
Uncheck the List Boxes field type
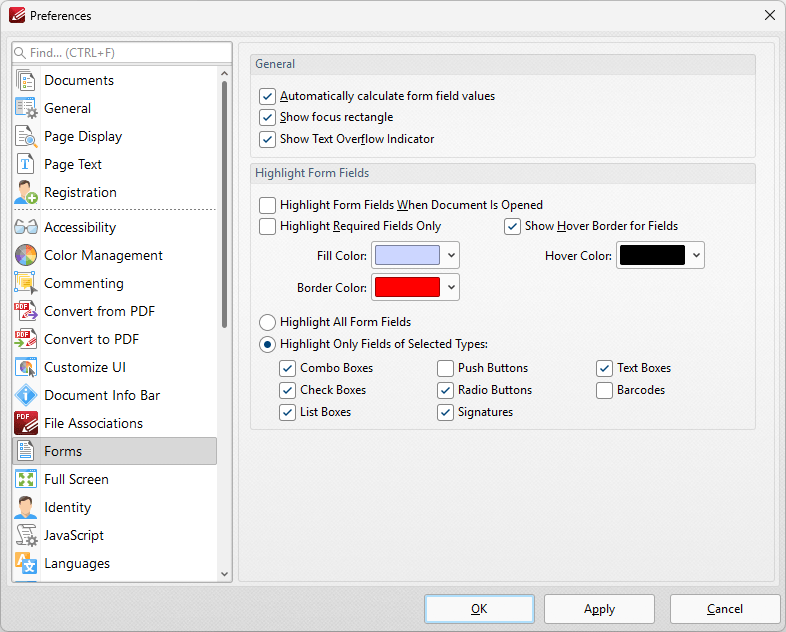tap(287, 412)
